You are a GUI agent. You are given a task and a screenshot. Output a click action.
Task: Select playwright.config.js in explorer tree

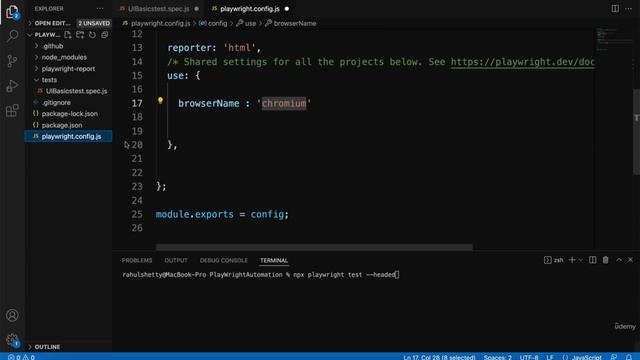point(68,136)
